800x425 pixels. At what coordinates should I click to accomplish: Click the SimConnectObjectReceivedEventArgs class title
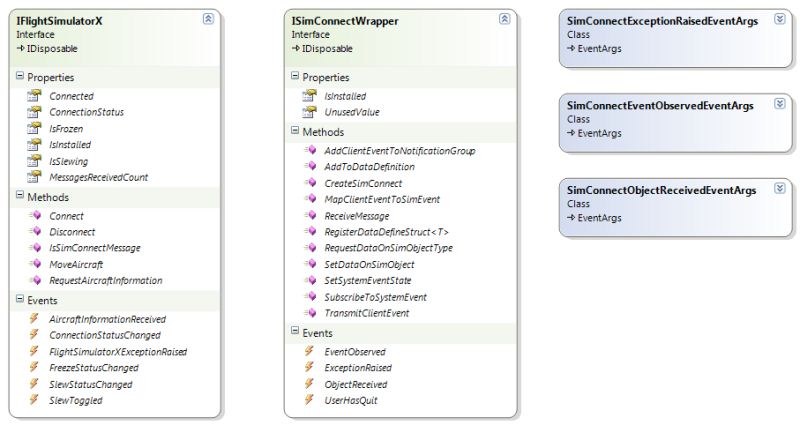coord(661,190)
